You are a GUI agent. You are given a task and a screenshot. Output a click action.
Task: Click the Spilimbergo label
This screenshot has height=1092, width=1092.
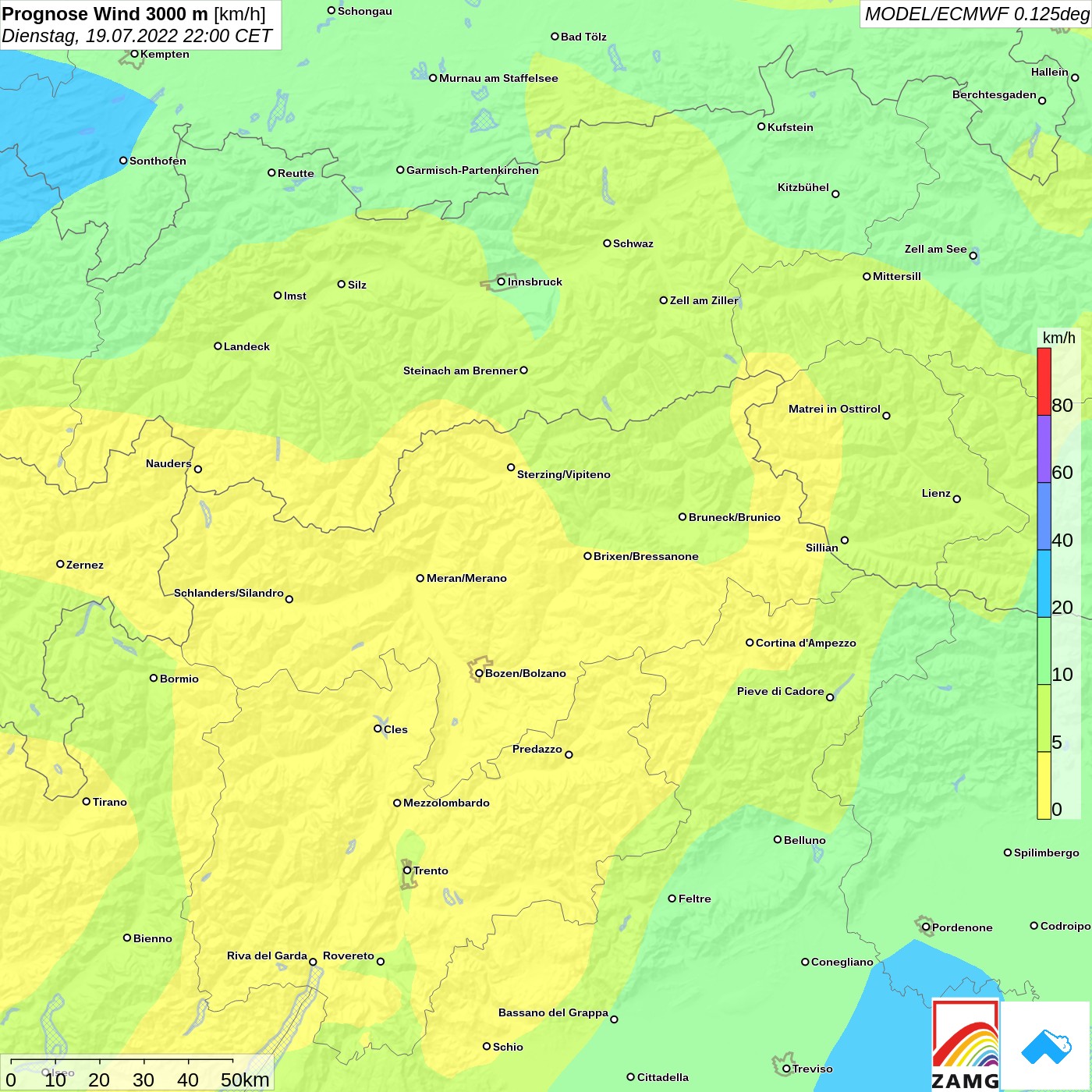click(1047, 853)
